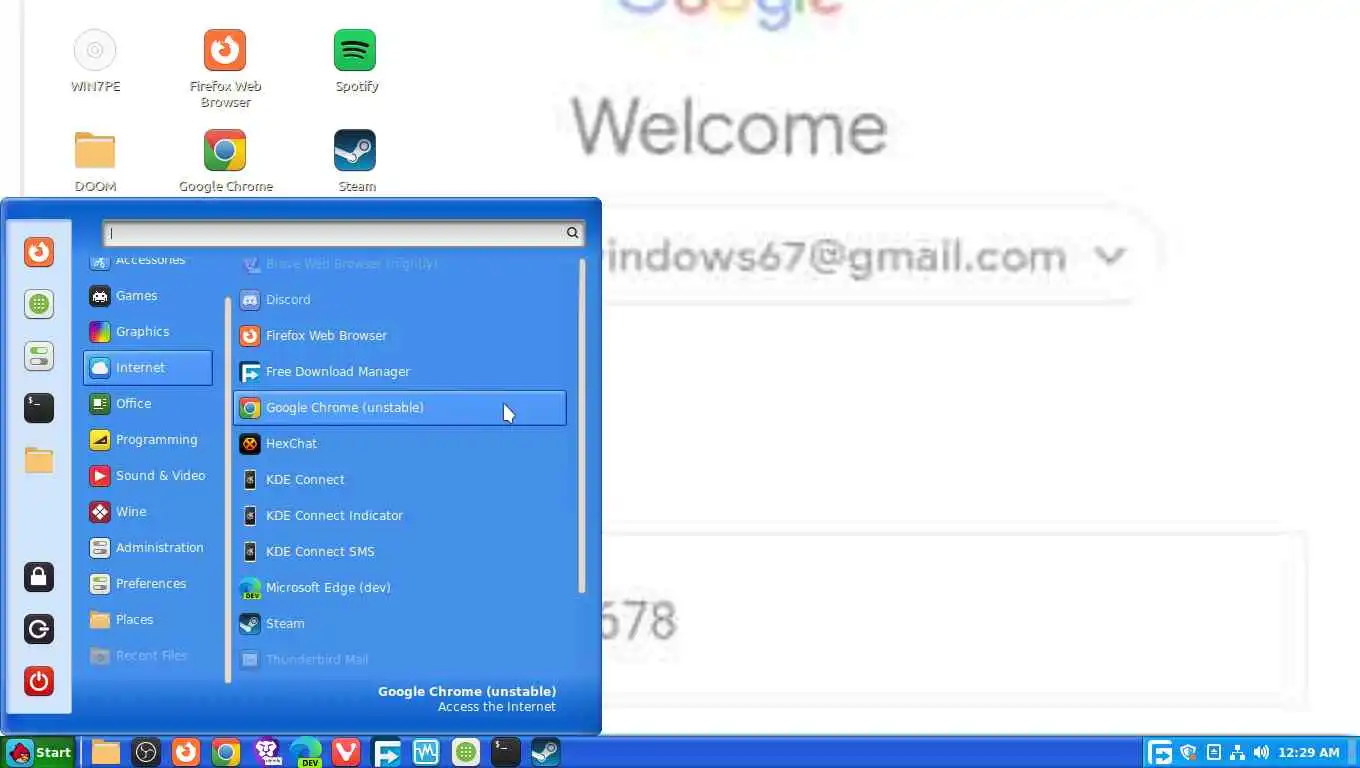1360x768 pixels.
Task: Click the Terminal icon in the taskbar
Action: click(506, 752)
